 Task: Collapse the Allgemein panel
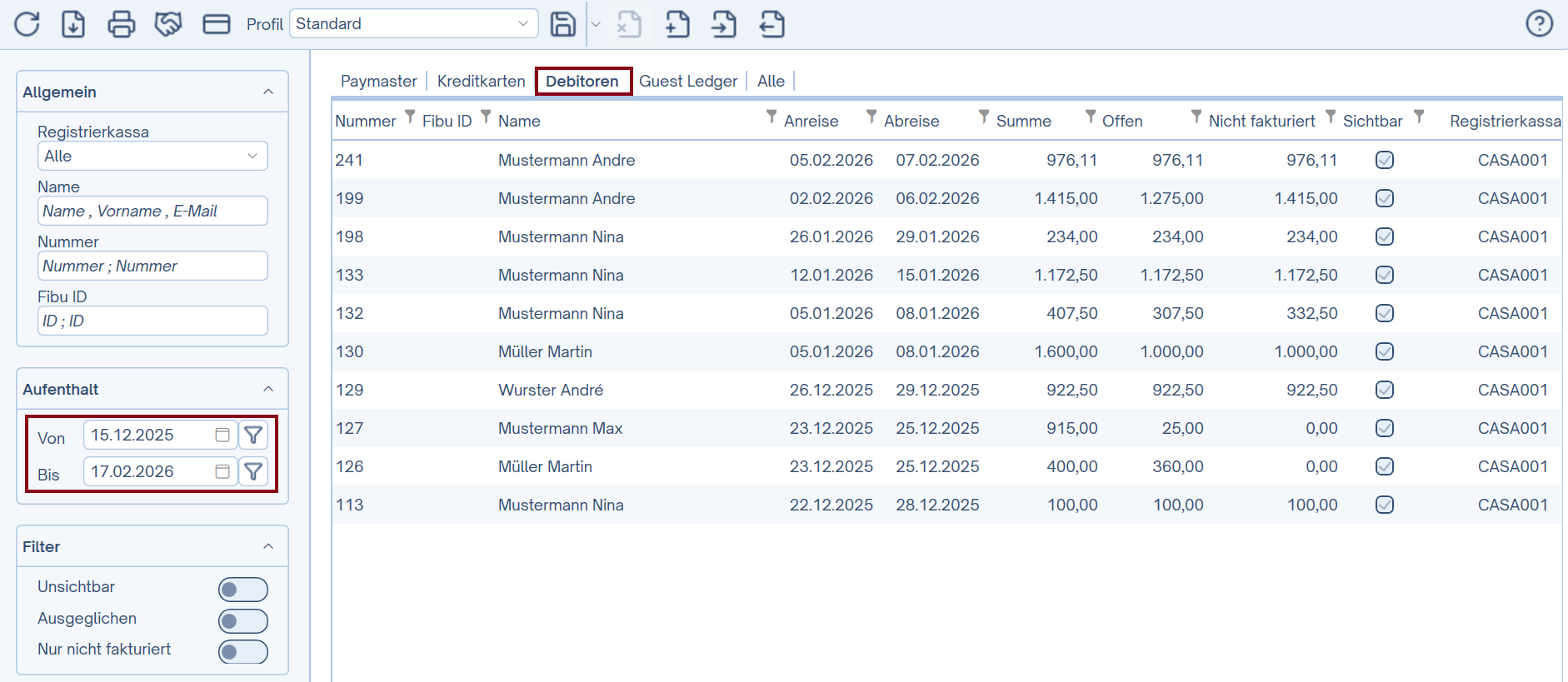pos(268,92)
